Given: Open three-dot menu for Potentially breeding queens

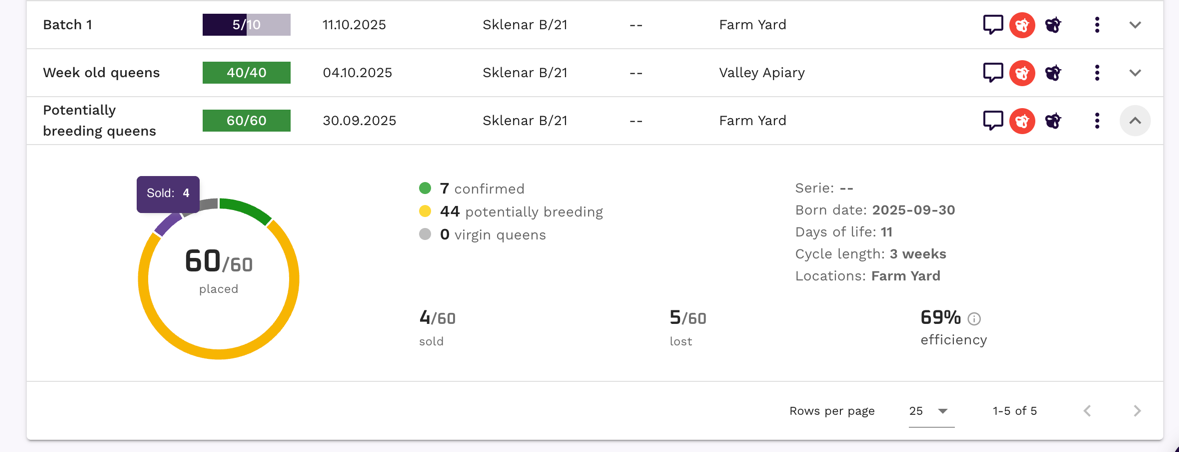Looking at the screenshot, I should tap(1097, 121).
